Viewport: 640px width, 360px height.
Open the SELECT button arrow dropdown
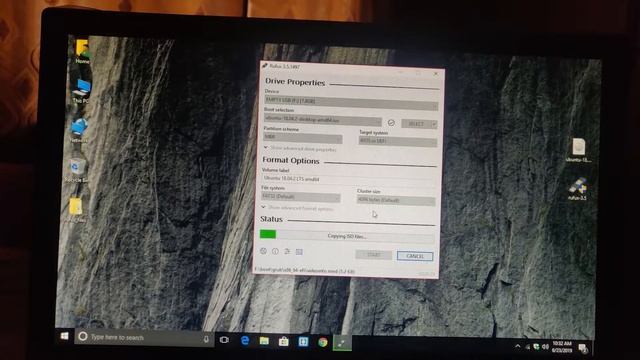coord(434,124)
